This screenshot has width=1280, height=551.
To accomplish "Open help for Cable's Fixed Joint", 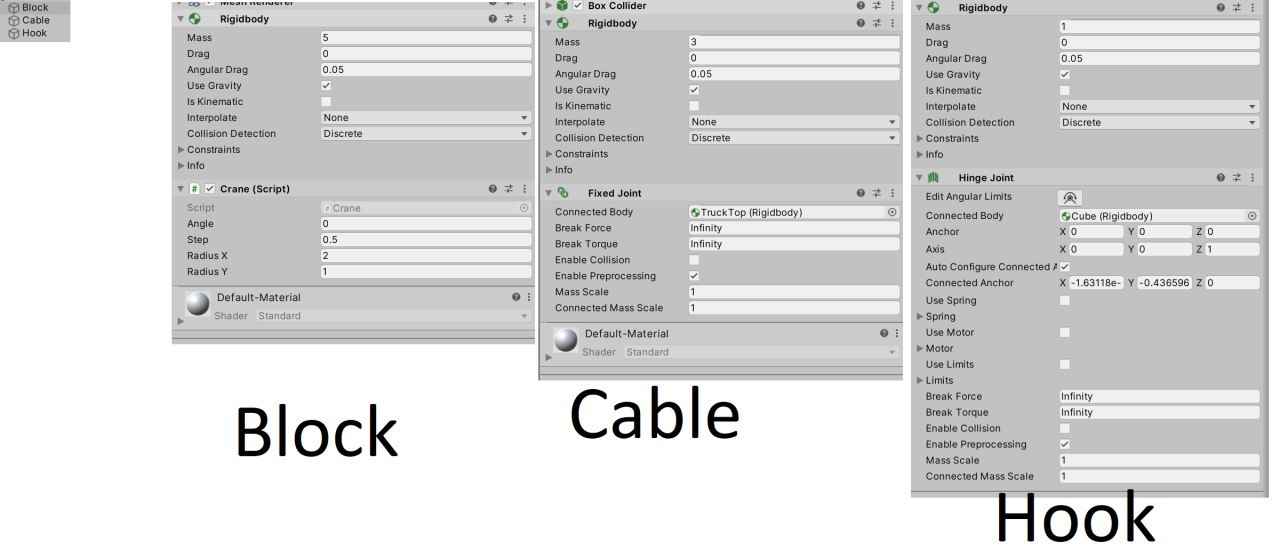I will coord(861,193).
